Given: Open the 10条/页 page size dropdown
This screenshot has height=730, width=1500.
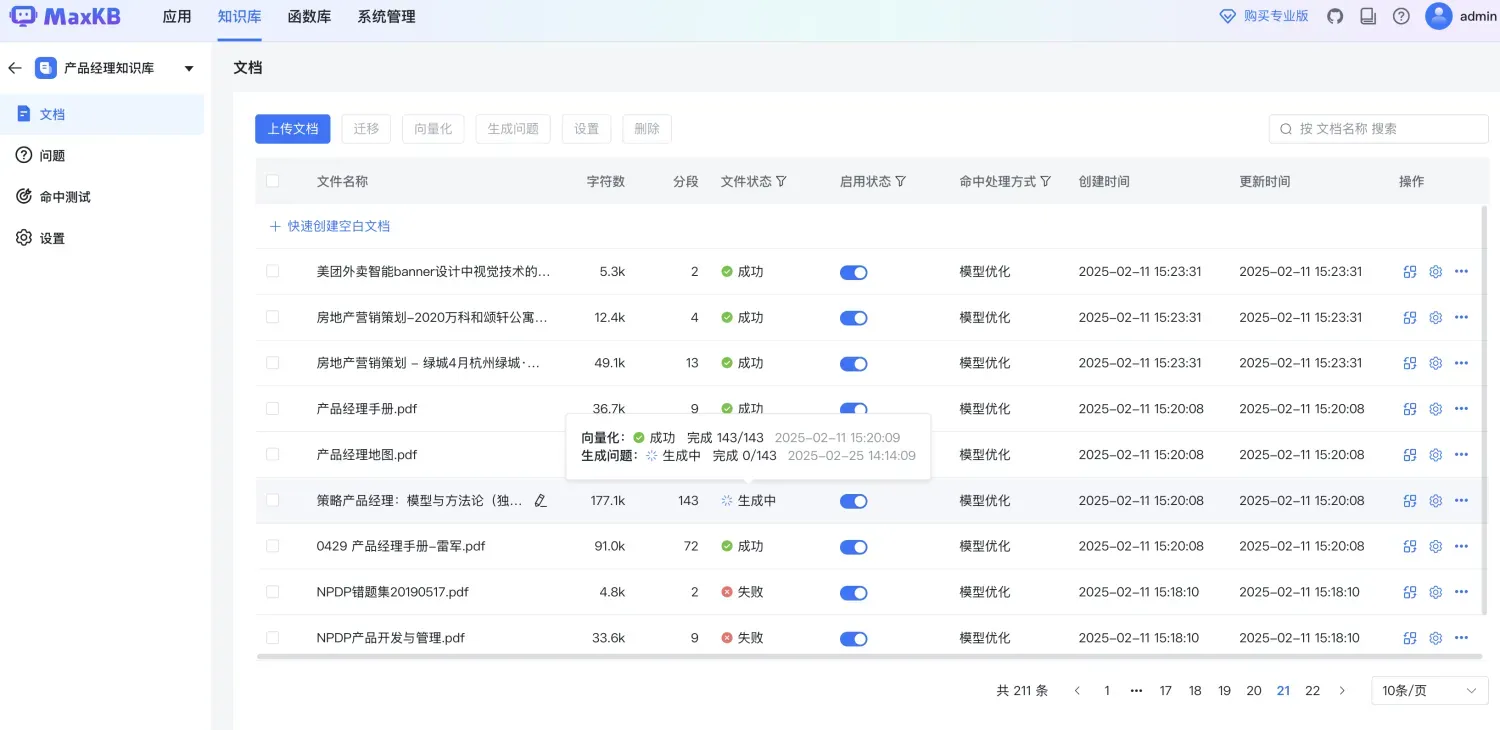Looking at the screenshot, I should (x=1429, y=690).
